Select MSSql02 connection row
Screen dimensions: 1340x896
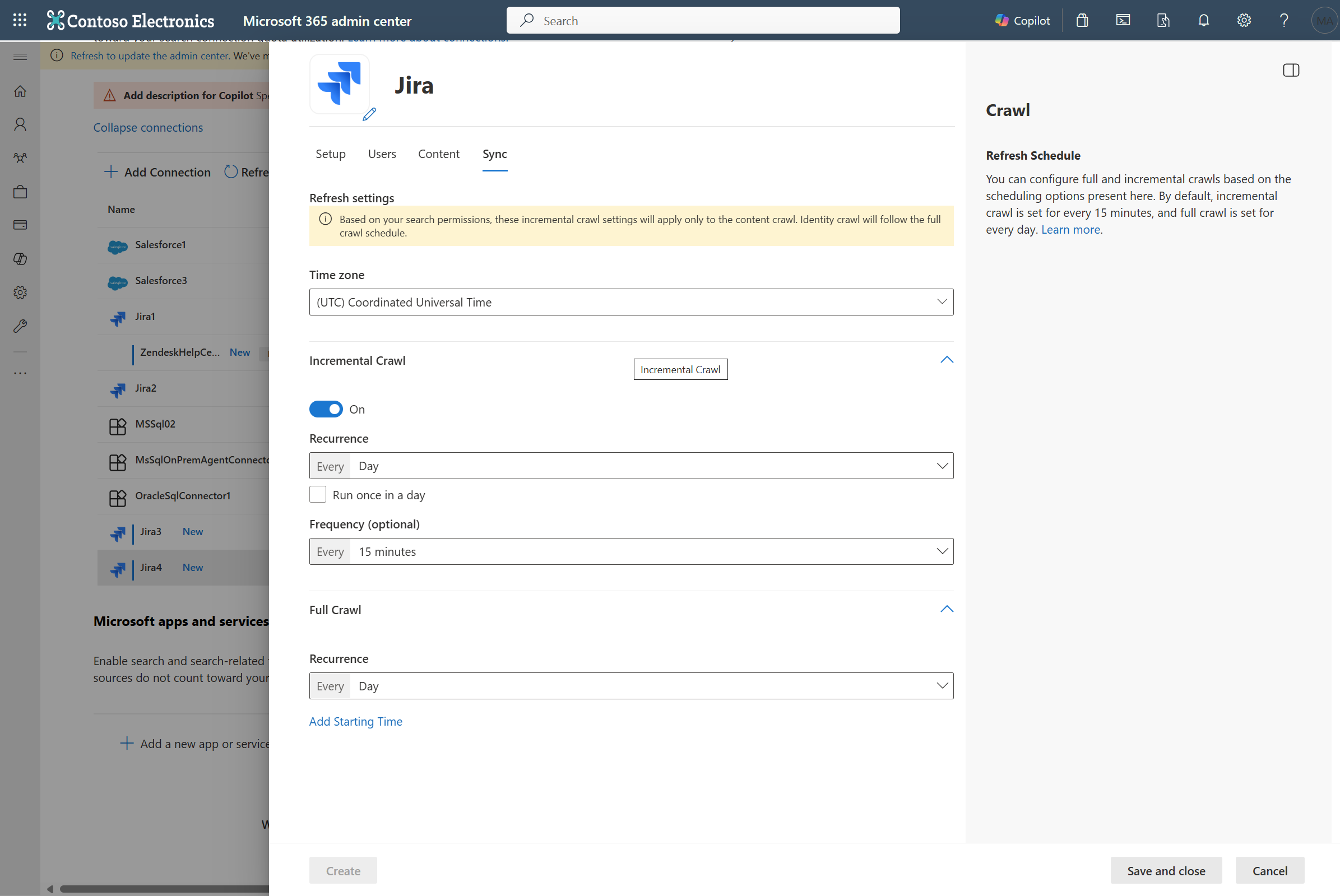click(x=183, y=424)
